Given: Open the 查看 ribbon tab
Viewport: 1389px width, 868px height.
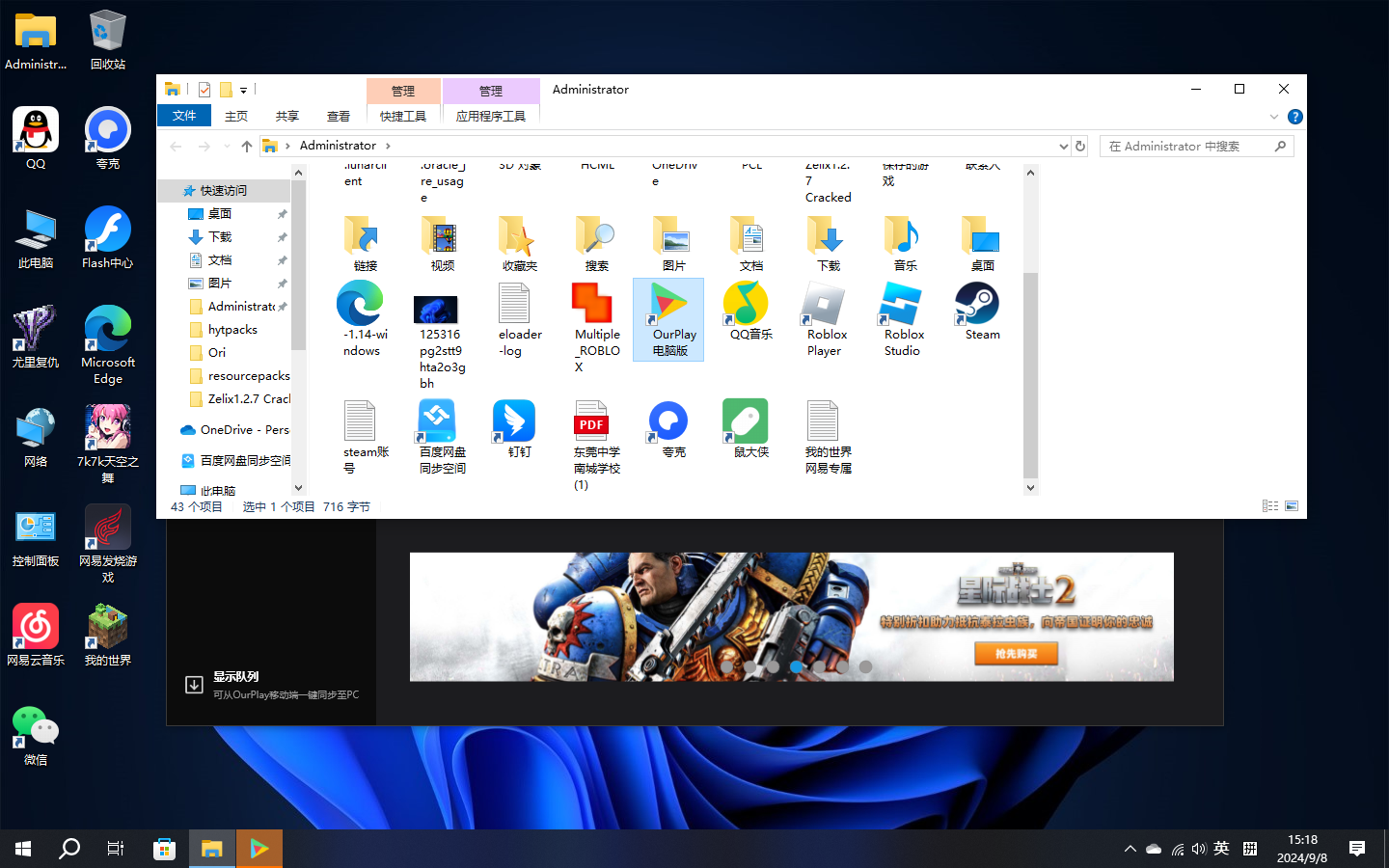Looking at the screenshot, I should click(x=339, y=117).
